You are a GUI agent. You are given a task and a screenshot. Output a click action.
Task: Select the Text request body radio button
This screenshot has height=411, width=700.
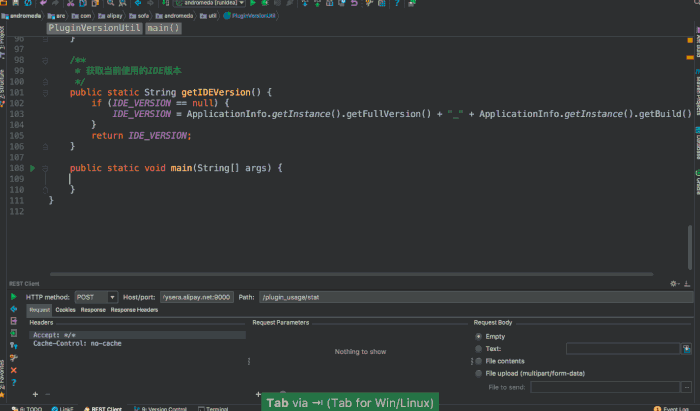tap(478, 348)
